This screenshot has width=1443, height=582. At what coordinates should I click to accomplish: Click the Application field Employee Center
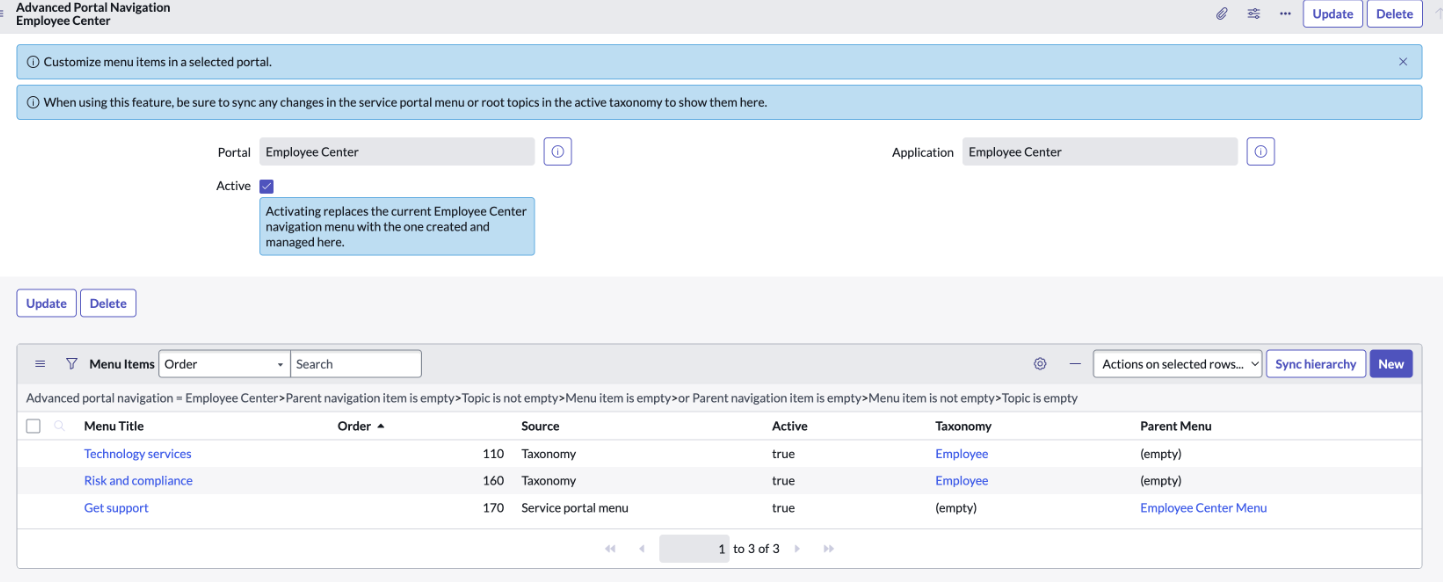[1100, 152]
